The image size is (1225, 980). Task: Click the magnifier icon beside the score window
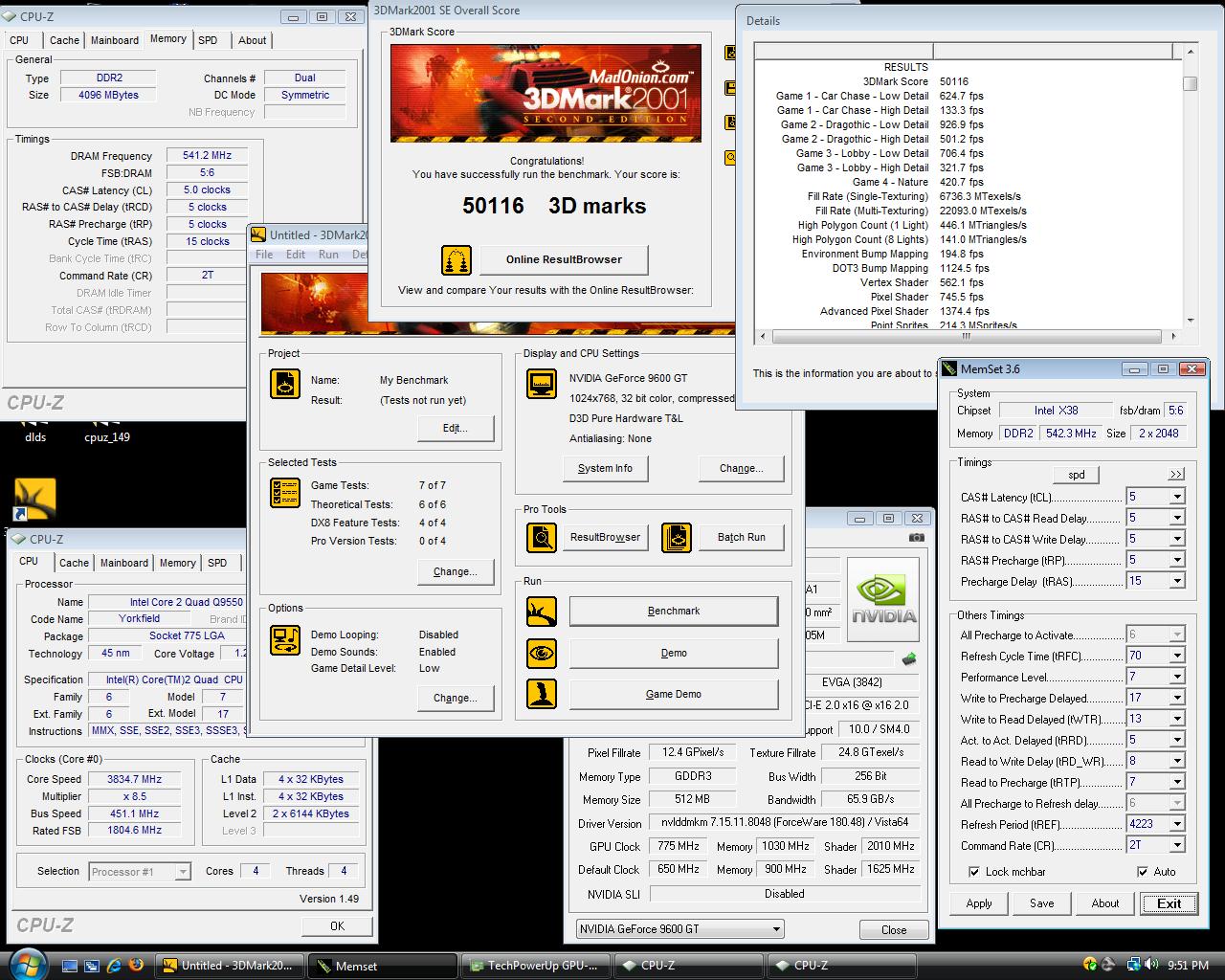click(731, 157)
